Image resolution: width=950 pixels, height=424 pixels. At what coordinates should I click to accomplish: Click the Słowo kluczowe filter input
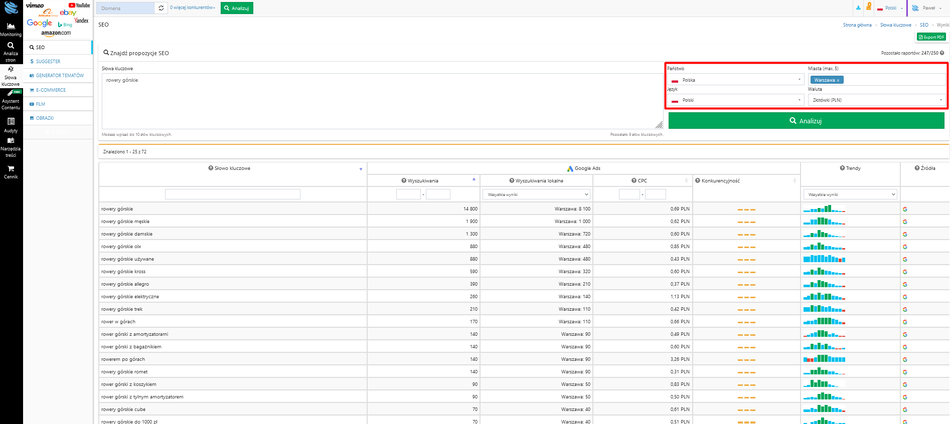230,194
